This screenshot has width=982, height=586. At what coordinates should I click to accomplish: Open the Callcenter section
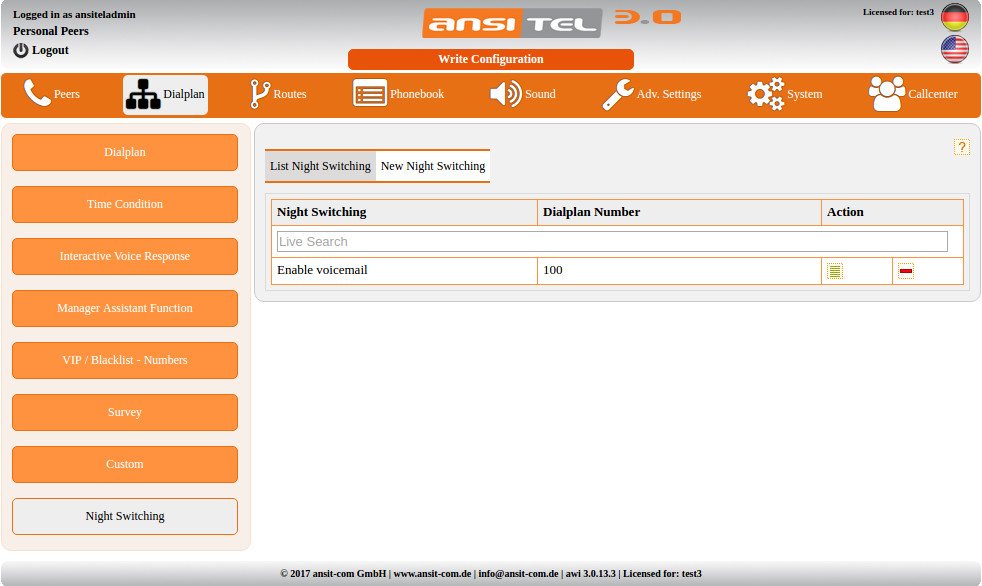pyautogui.click(x=913, y=94)
